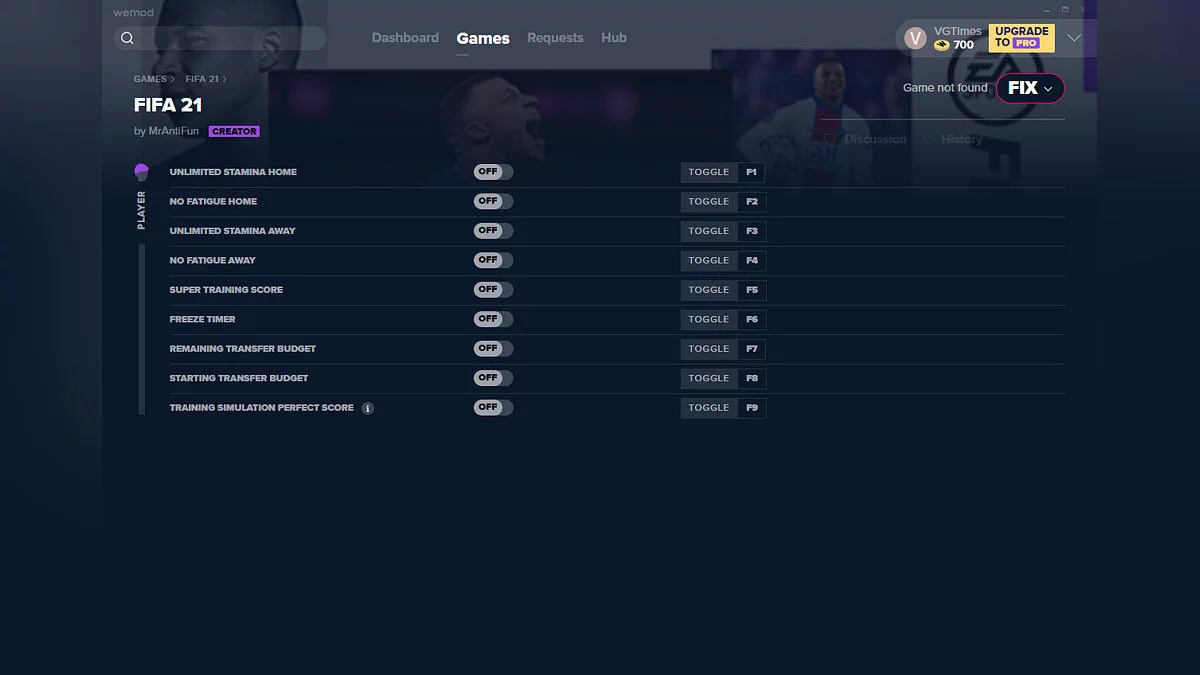1200x675 pixels.
Task: Enable Starting Transfer Budget switch
Action: (x=493, y=378)
